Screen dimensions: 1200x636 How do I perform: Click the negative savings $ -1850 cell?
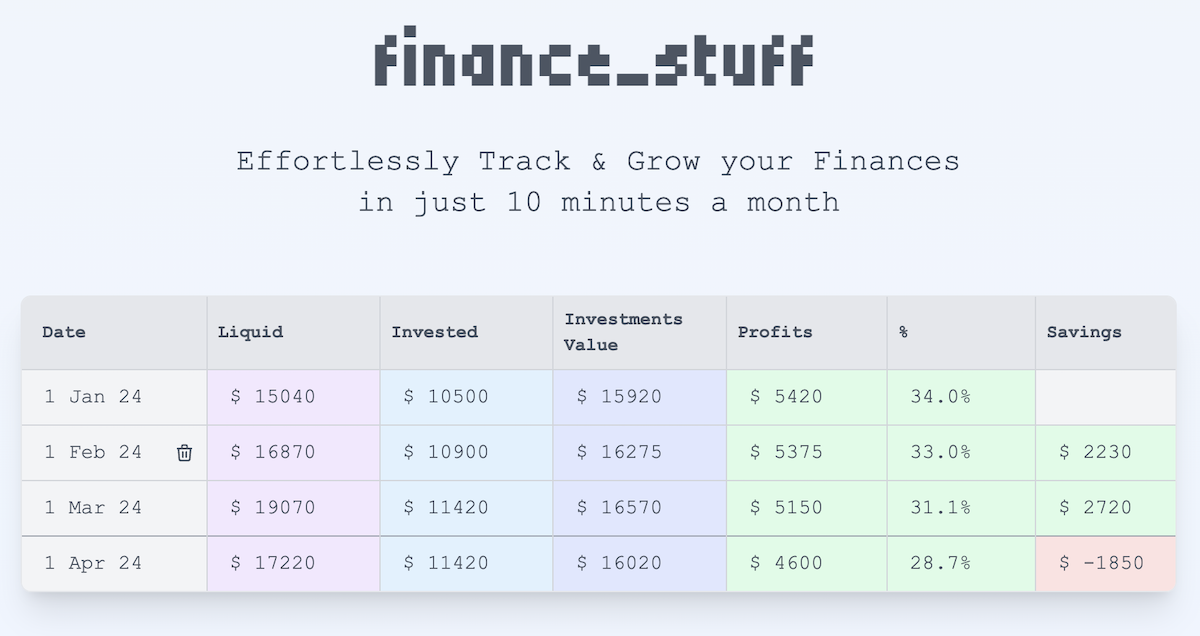[1106, 564]
